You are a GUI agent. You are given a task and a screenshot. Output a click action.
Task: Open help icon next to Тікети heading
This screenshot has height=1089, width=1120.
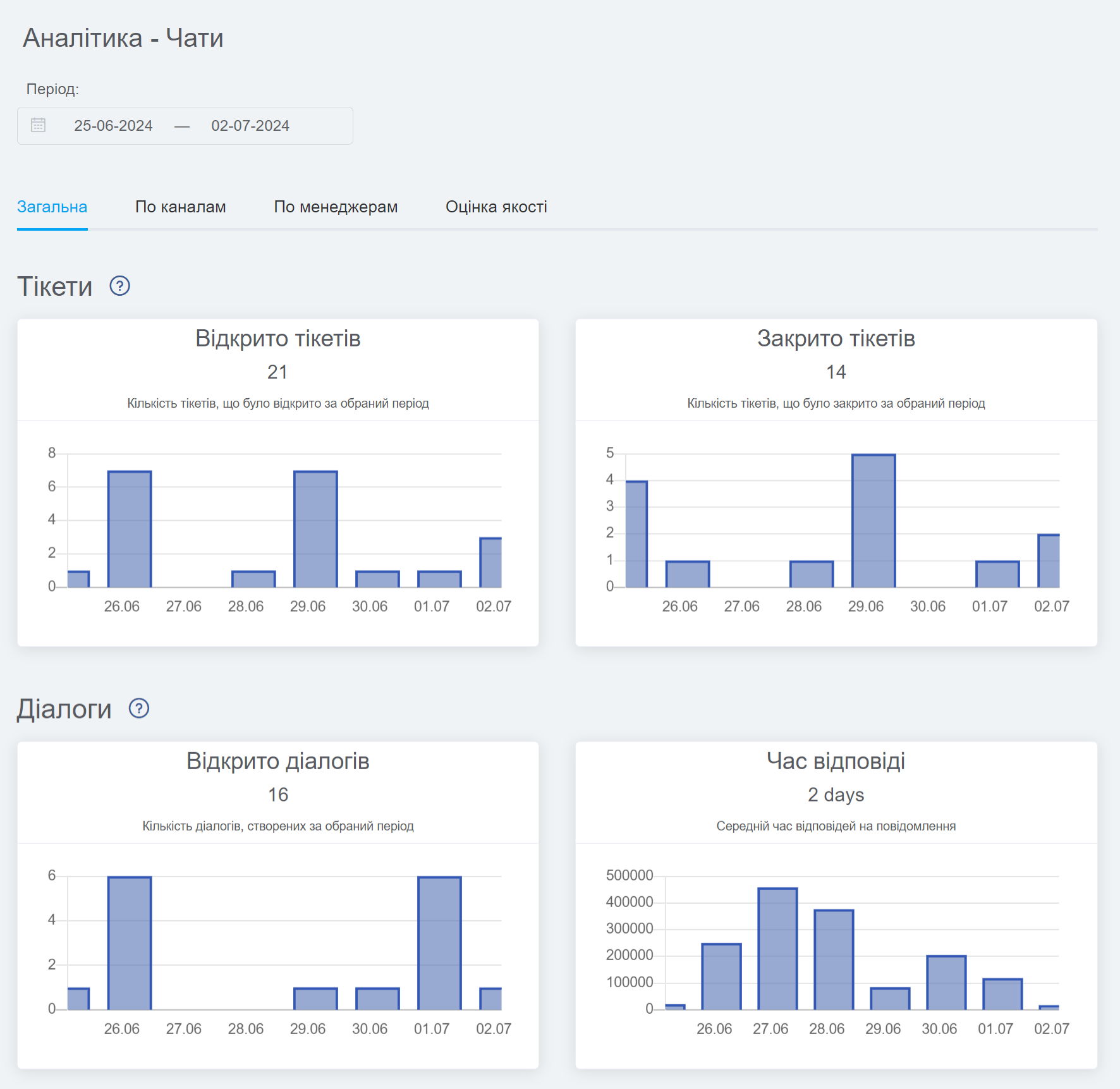click(x=119, y=286)
